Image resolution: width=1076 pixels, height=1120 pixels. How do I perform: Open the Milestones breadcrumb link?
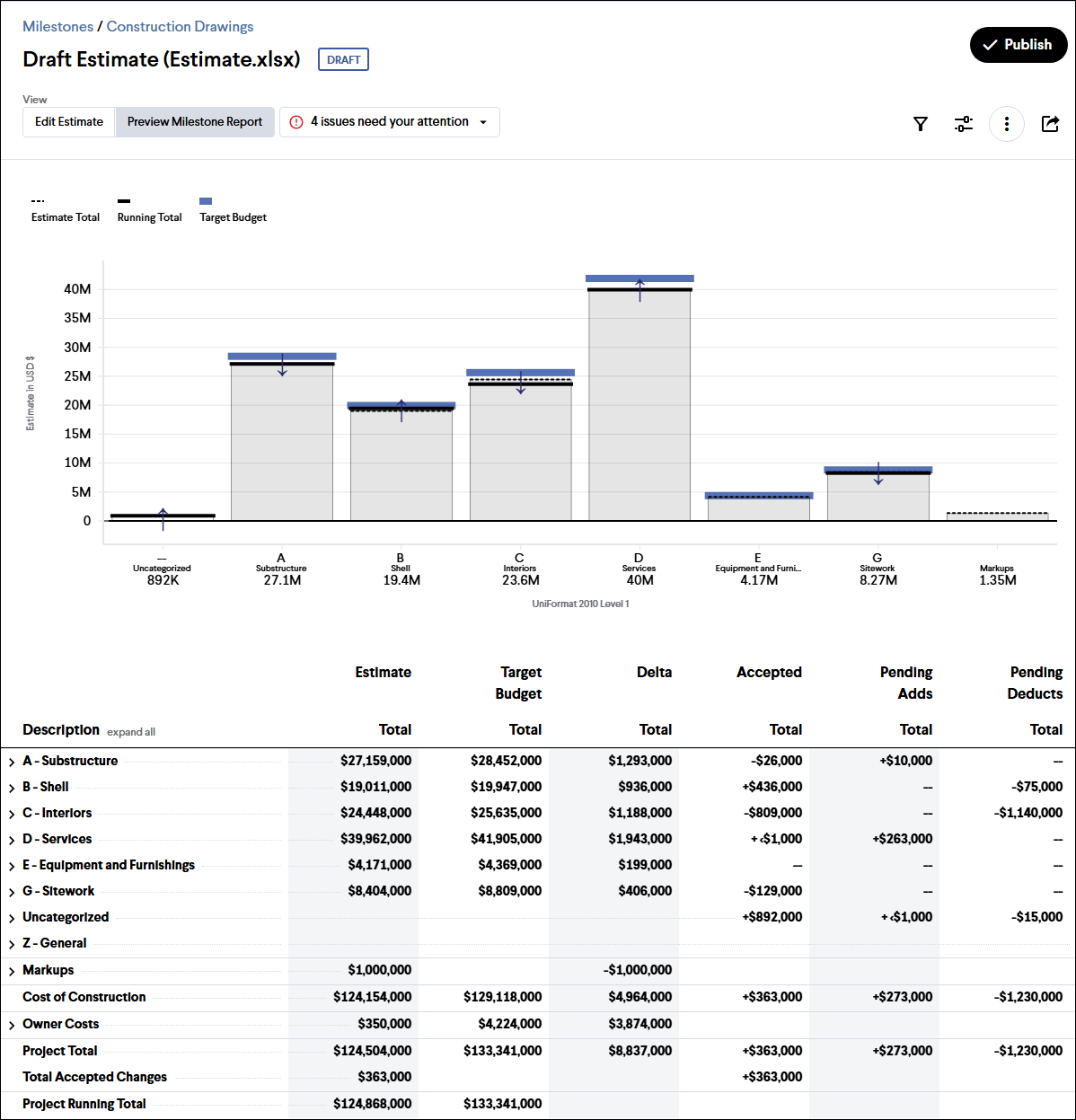point(57,27)
